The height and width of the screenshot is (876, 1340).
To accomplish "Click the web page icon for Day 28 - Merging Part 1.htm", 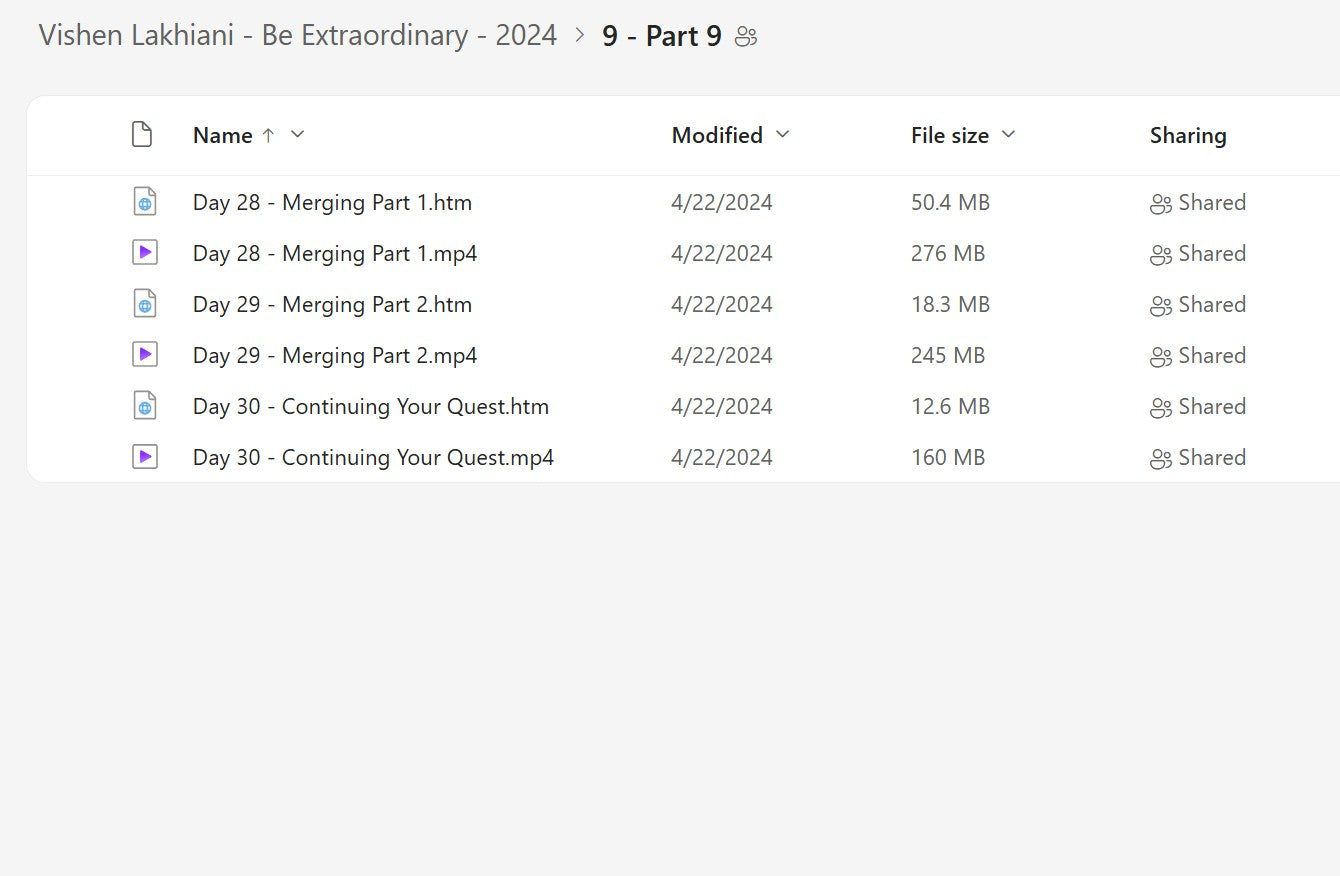I will coord(145,202).
